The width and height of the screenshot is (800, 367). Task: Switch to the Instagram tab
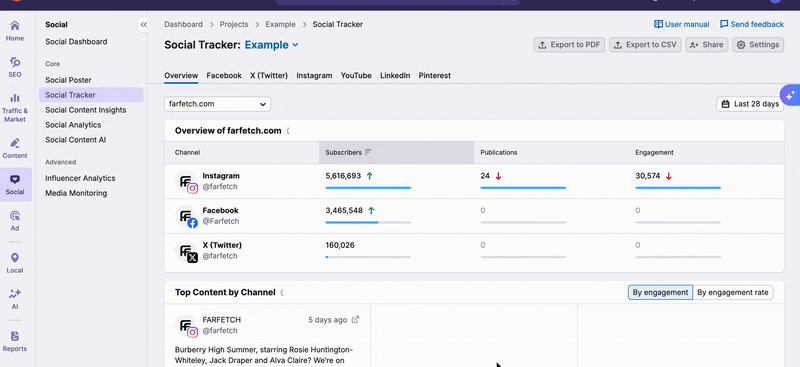coord(314,76)
